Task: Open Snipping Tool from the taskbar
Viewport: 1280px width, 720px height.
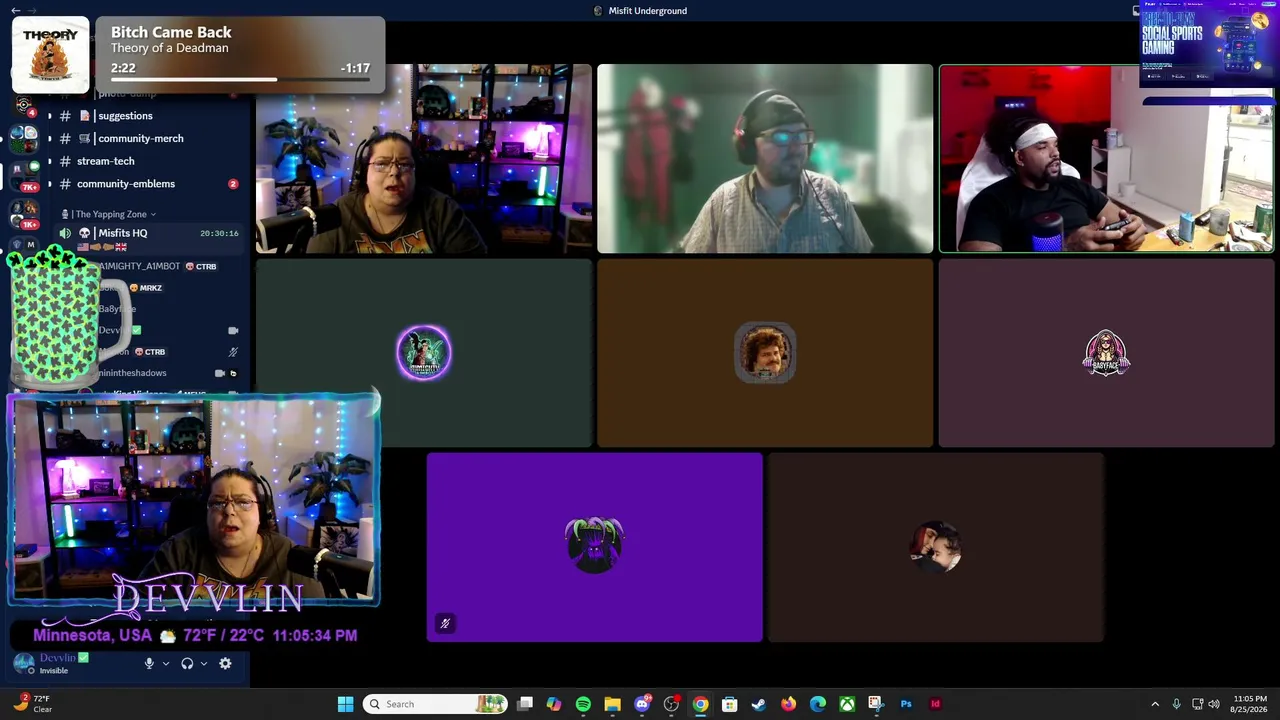Action: pyautogui.click(x=876, y=704)
